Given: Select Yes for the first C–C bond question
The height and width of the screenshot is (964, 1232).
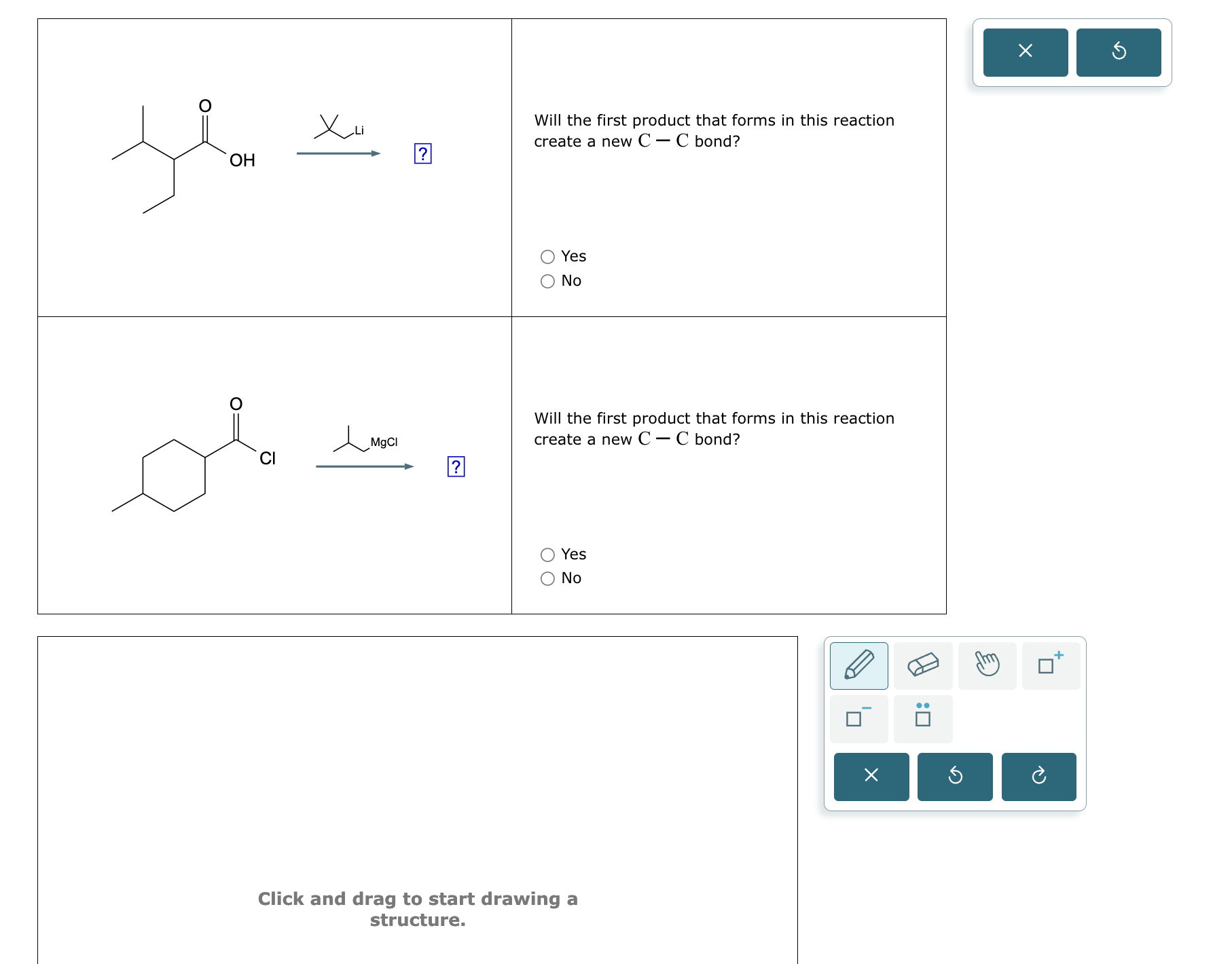Looking at the screenshot, I should pos(547,256).
